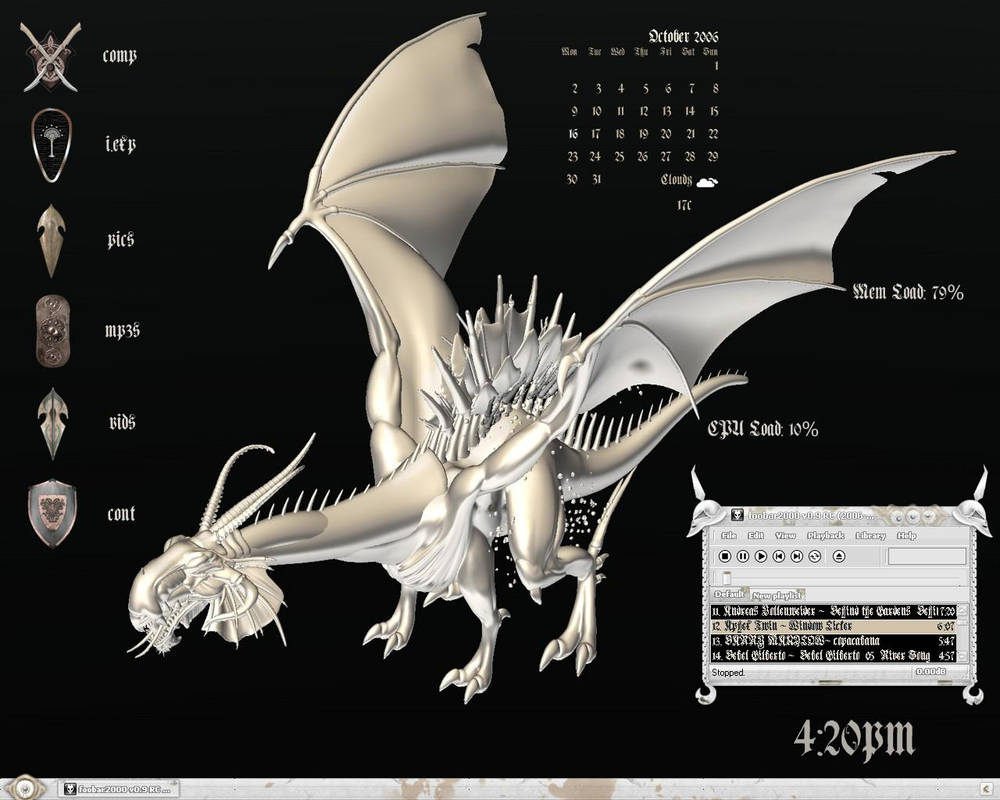Open the File menu in foobar2000

tap(729, 536)
